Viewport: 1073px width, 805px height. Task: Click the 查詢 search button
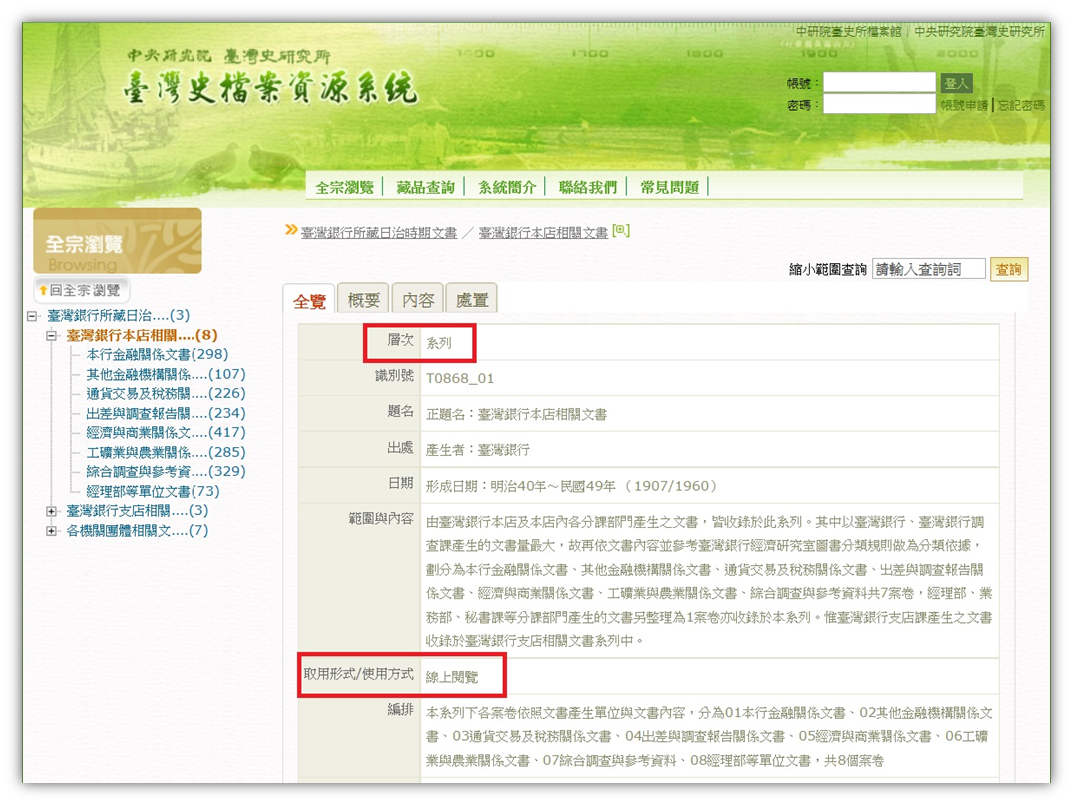1009,269
